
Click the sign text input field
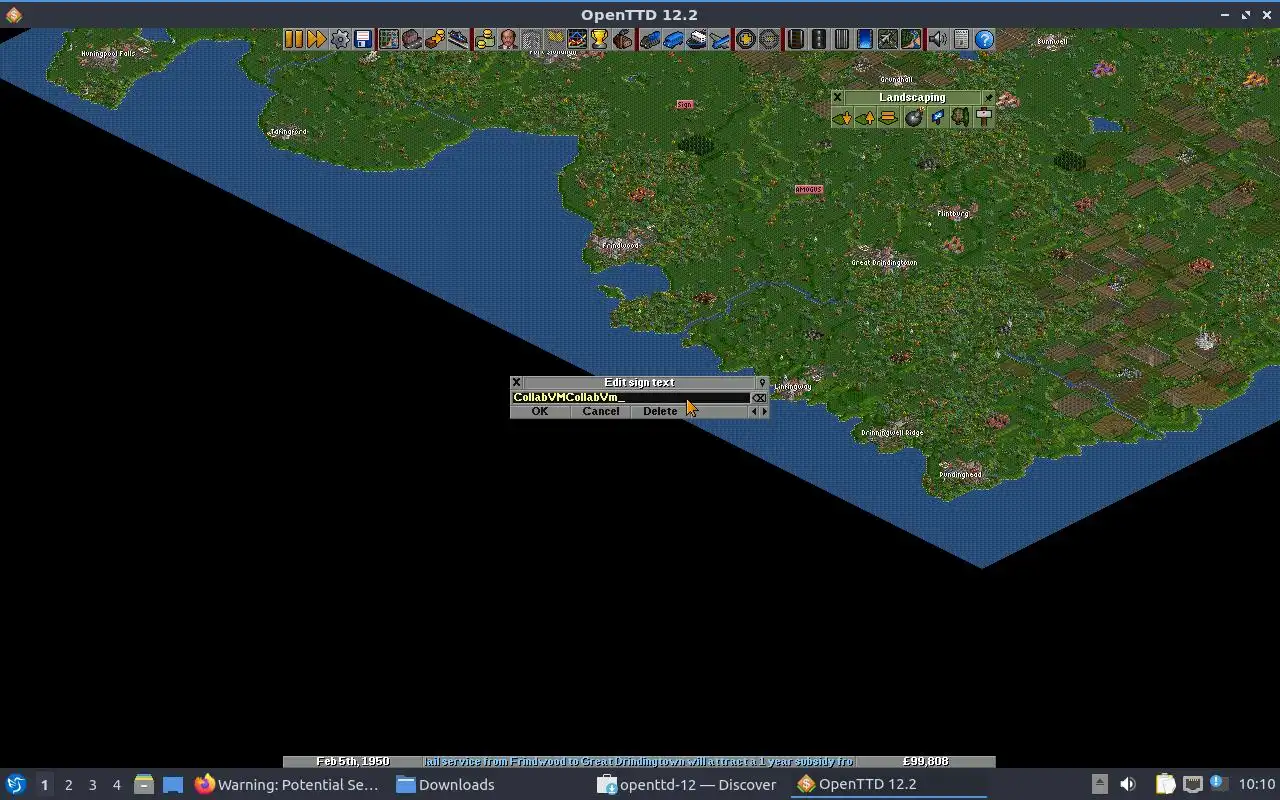[x=631, y=397]
